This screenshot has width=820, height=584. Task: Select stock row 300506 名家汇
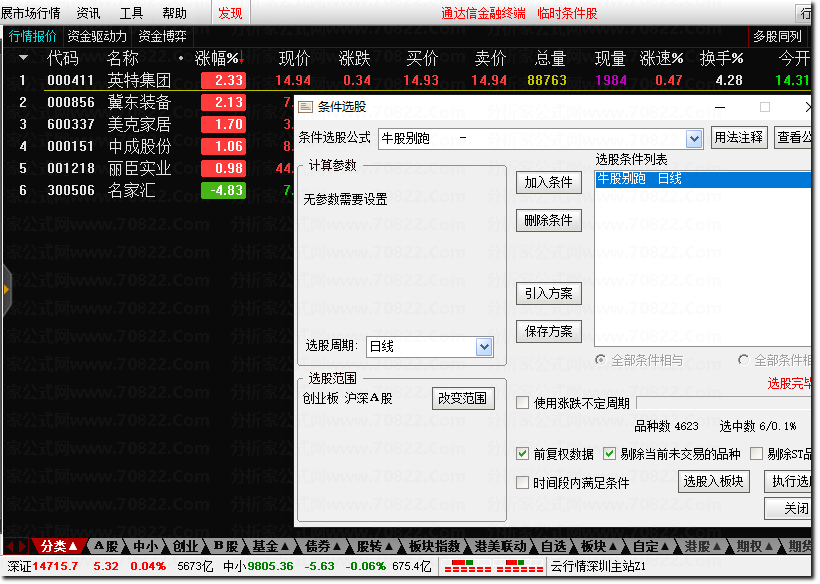149,190
